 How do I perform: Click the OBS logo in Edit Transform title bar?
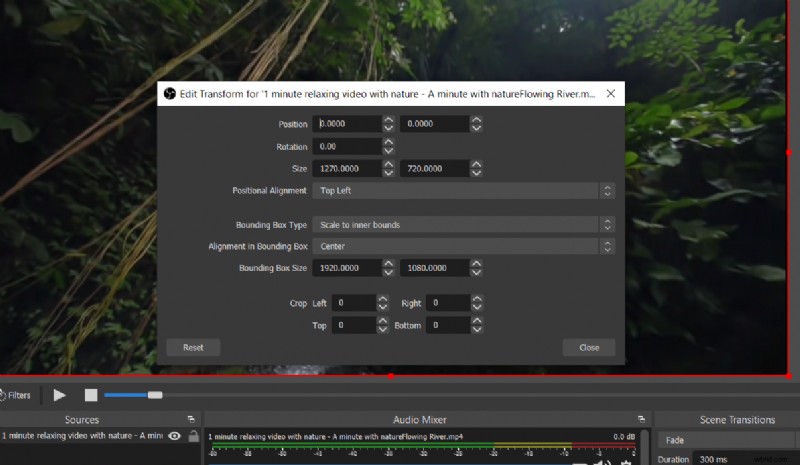[169, 94]
